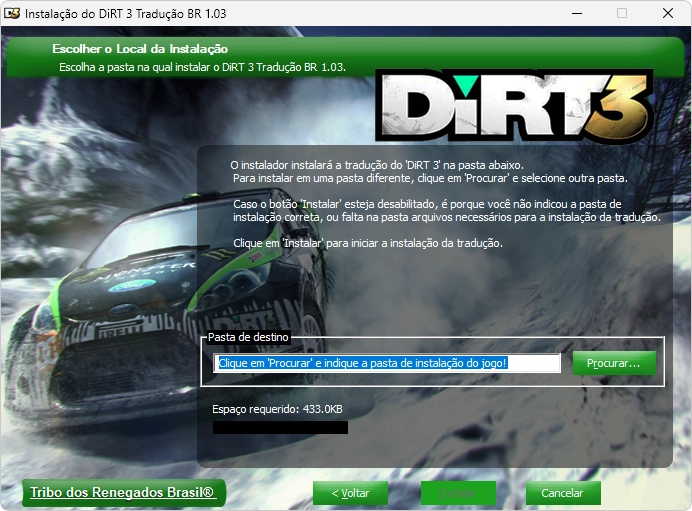Click the 'Escolher o Local da Instalação' heading

click(x=140, y=49)
